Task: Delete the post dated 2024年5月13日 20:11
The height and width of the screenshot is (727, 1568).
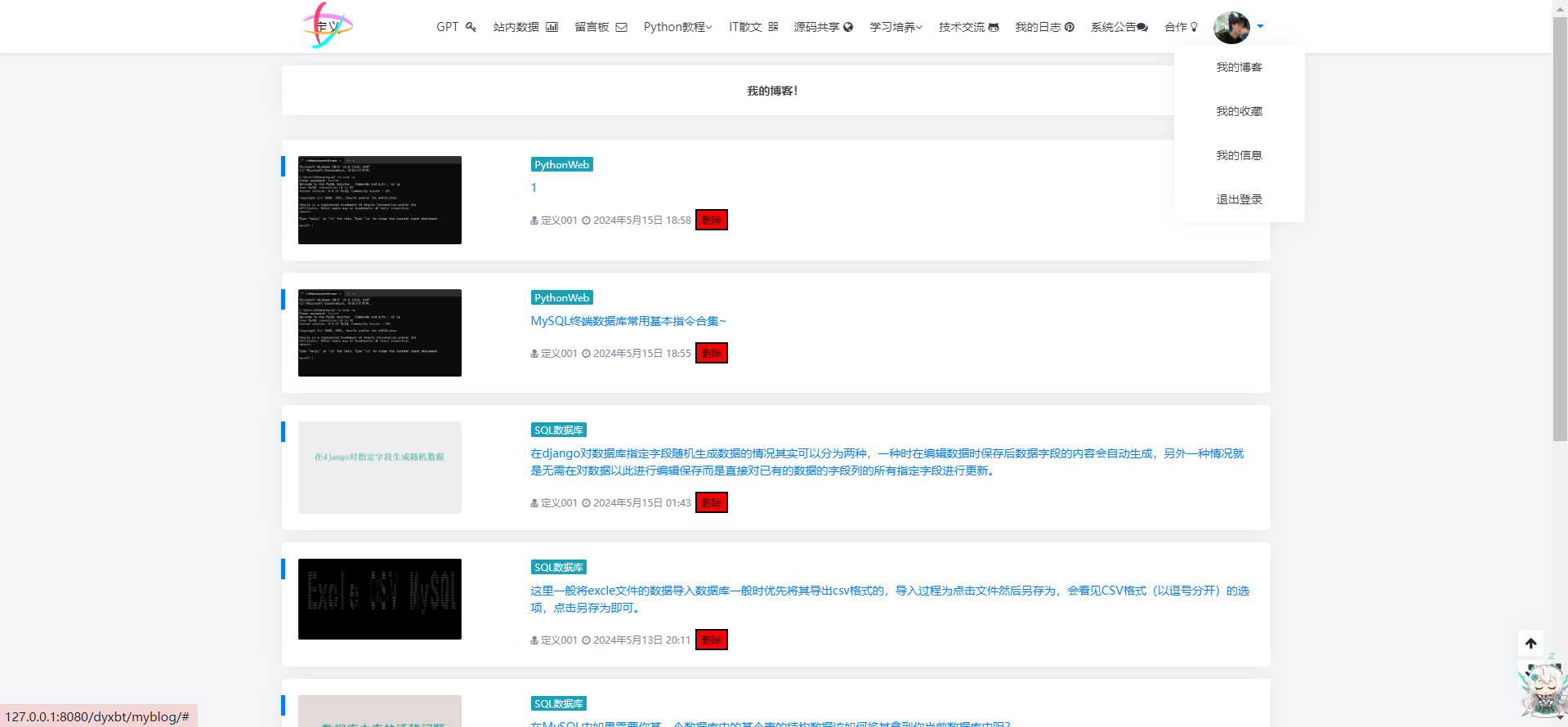Action: pos(711,640)
